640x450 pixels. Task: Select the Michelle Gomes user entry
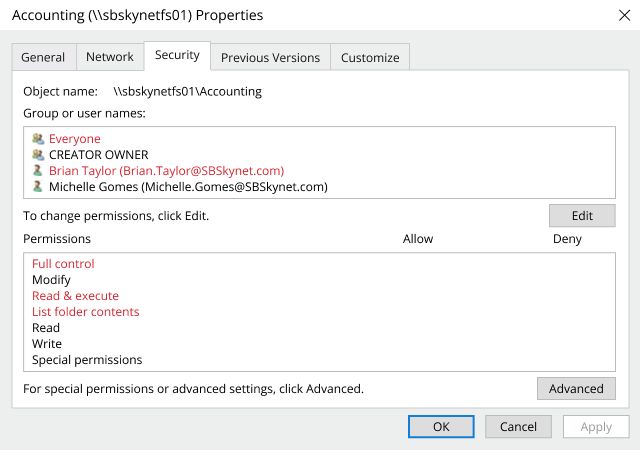(188, 187)
